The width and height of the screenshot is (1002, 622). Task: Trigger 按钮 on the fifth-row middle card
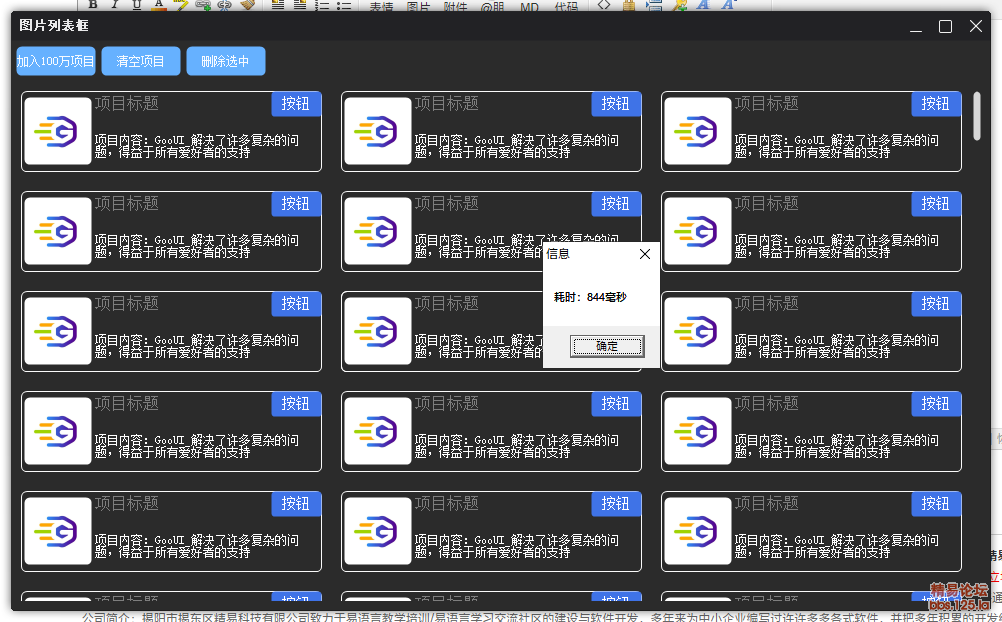point(616,504)
